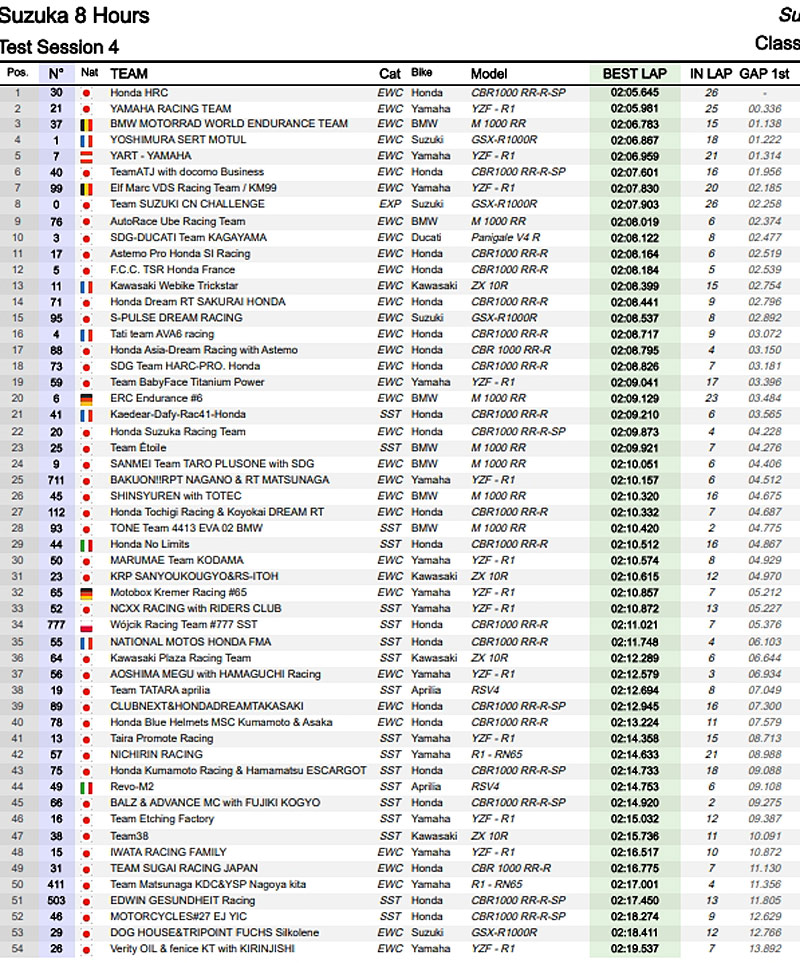
Task: Click the Austrian flag next to YART - YAMAHA
Action: [x=88, y=157]
